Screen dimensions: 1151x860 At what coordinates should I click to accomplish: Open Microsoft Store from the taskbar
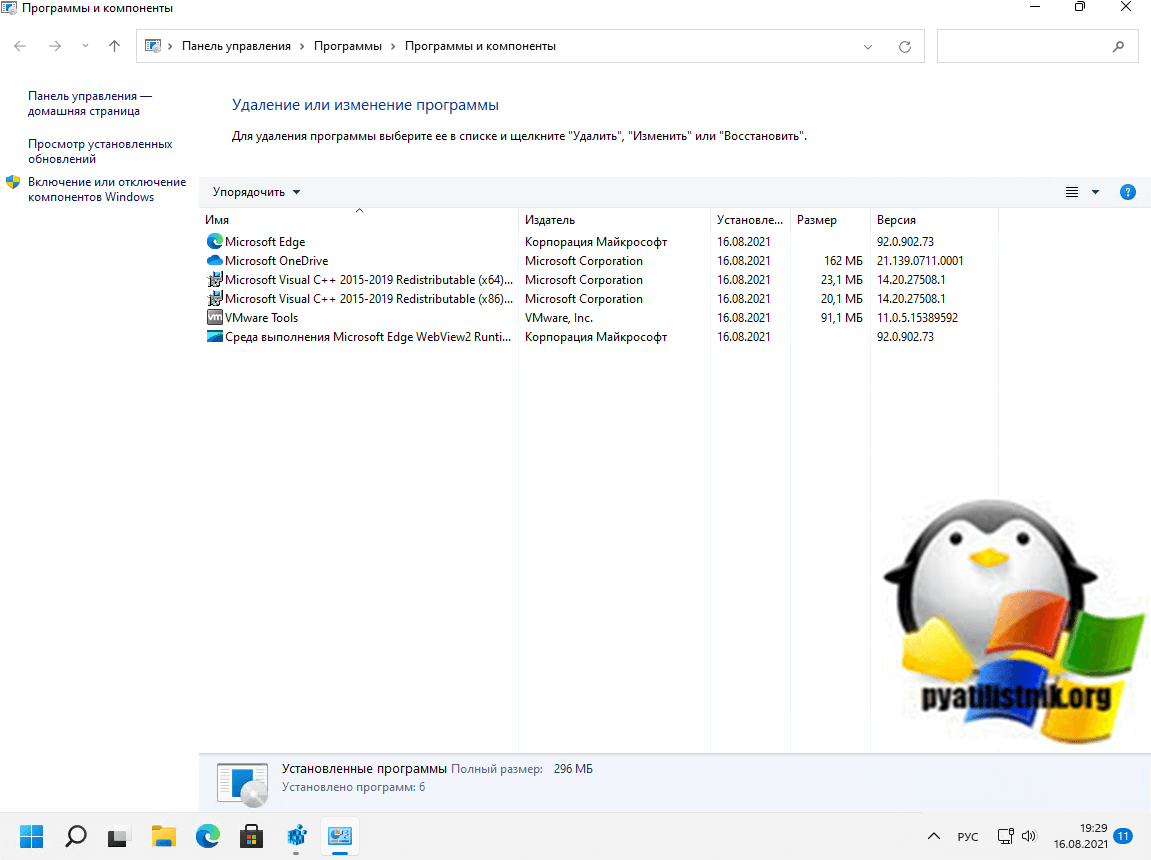pos(252,836)
